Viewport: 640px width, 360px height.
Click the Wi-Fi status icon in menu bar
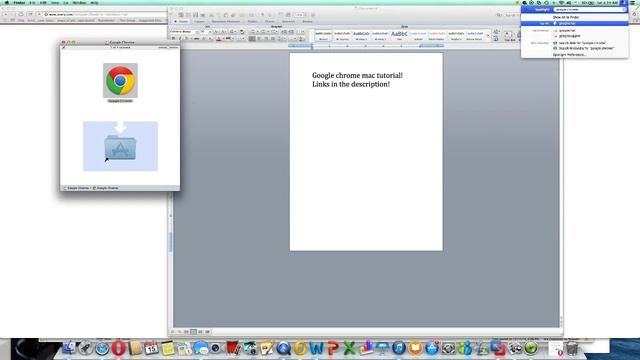point(561,3)
